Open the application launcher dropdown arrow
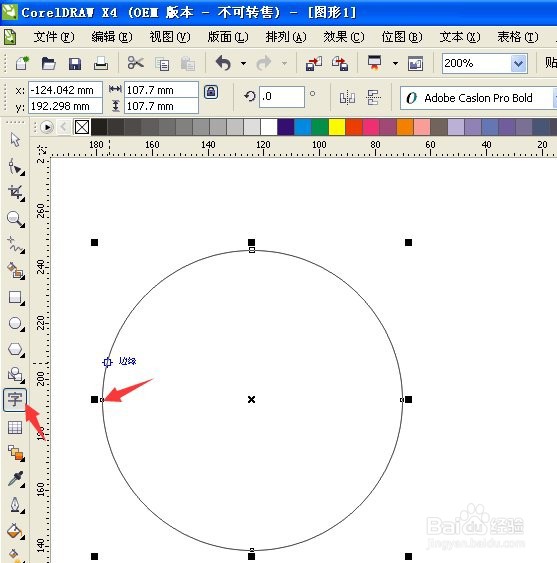Viewport: 557px width, 563px height. click(395, 64)
